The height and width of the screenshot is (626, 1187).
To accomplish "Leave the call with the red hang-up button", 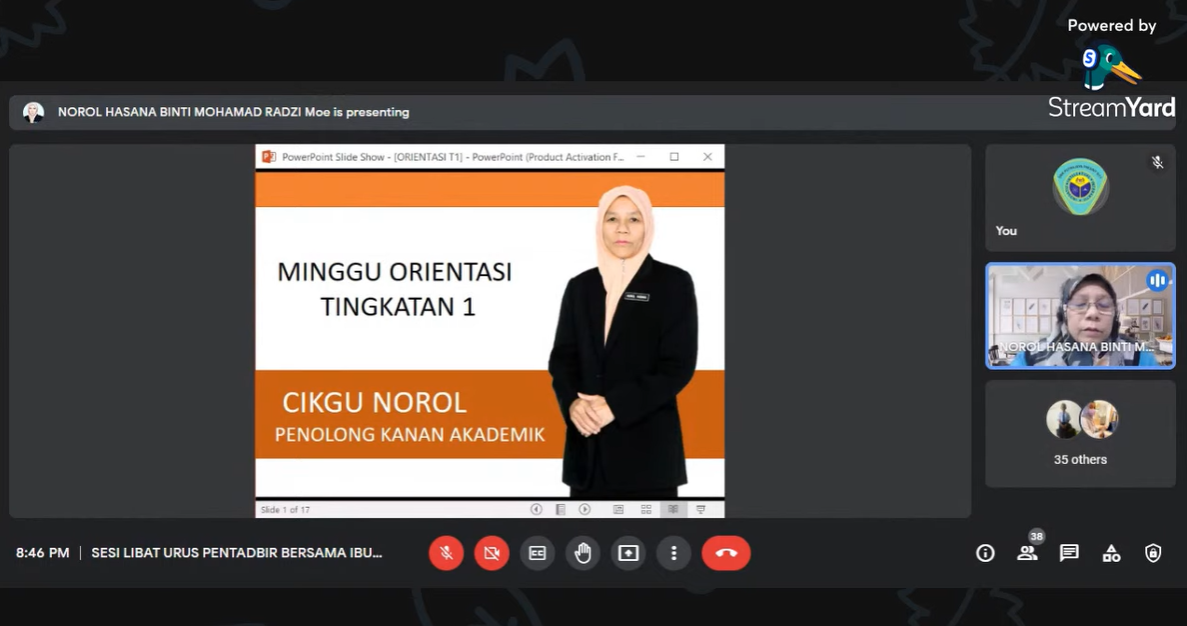I will point(726,553).
